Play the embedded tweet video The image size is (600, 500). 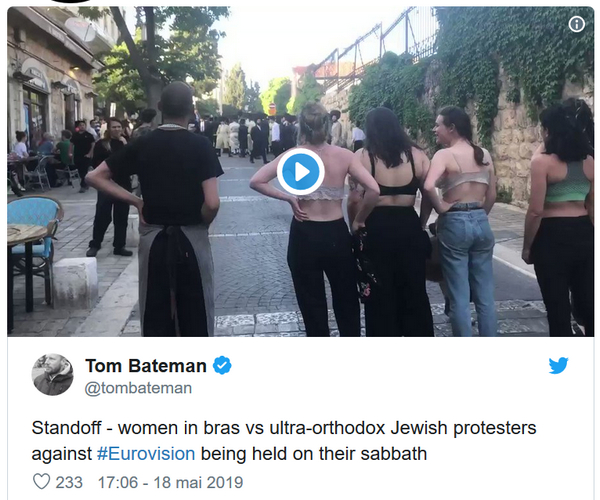coord(301,172)
